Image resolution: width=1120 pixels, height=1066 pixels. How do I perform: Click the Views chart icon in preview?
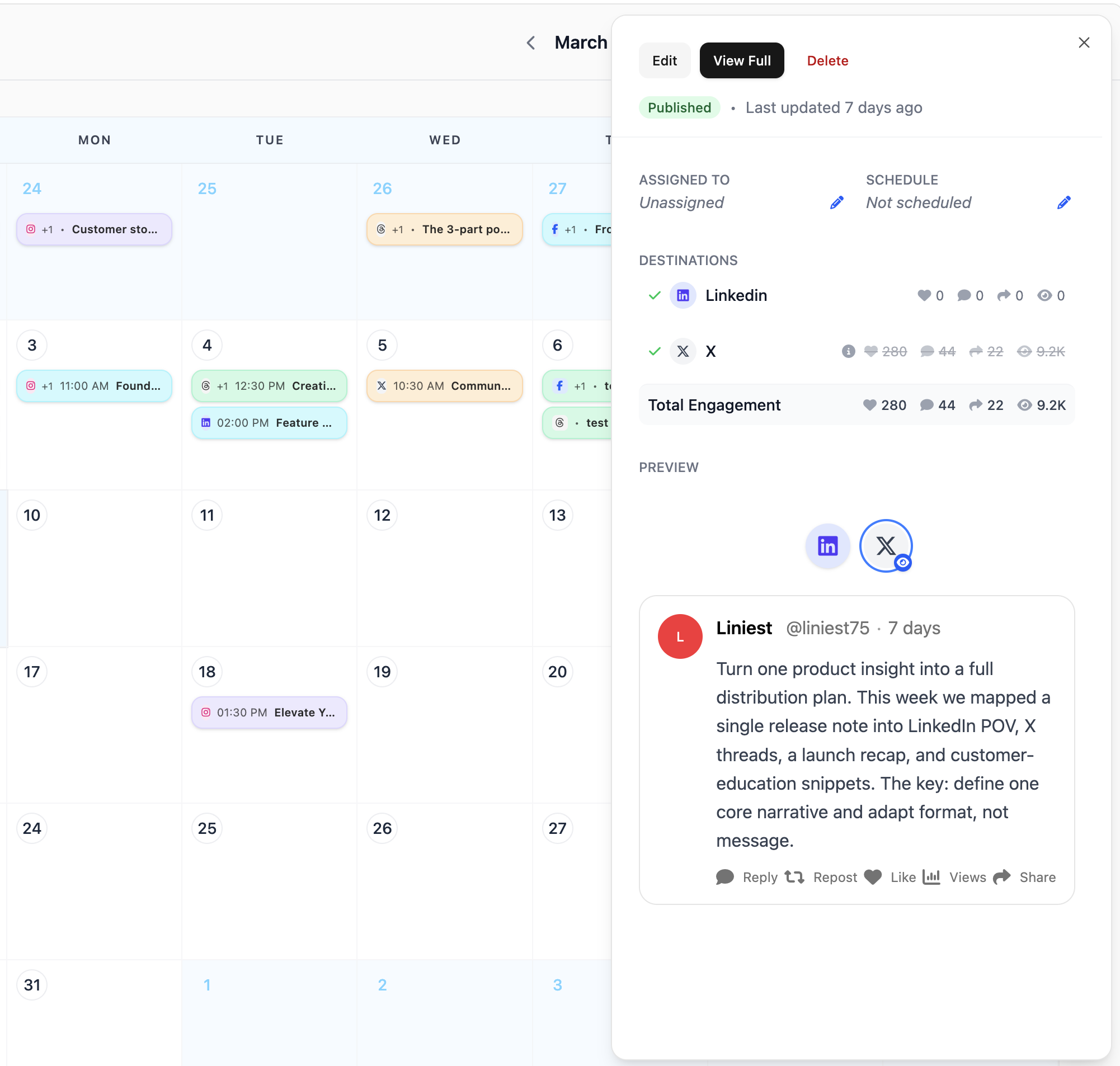pos(931,877)
